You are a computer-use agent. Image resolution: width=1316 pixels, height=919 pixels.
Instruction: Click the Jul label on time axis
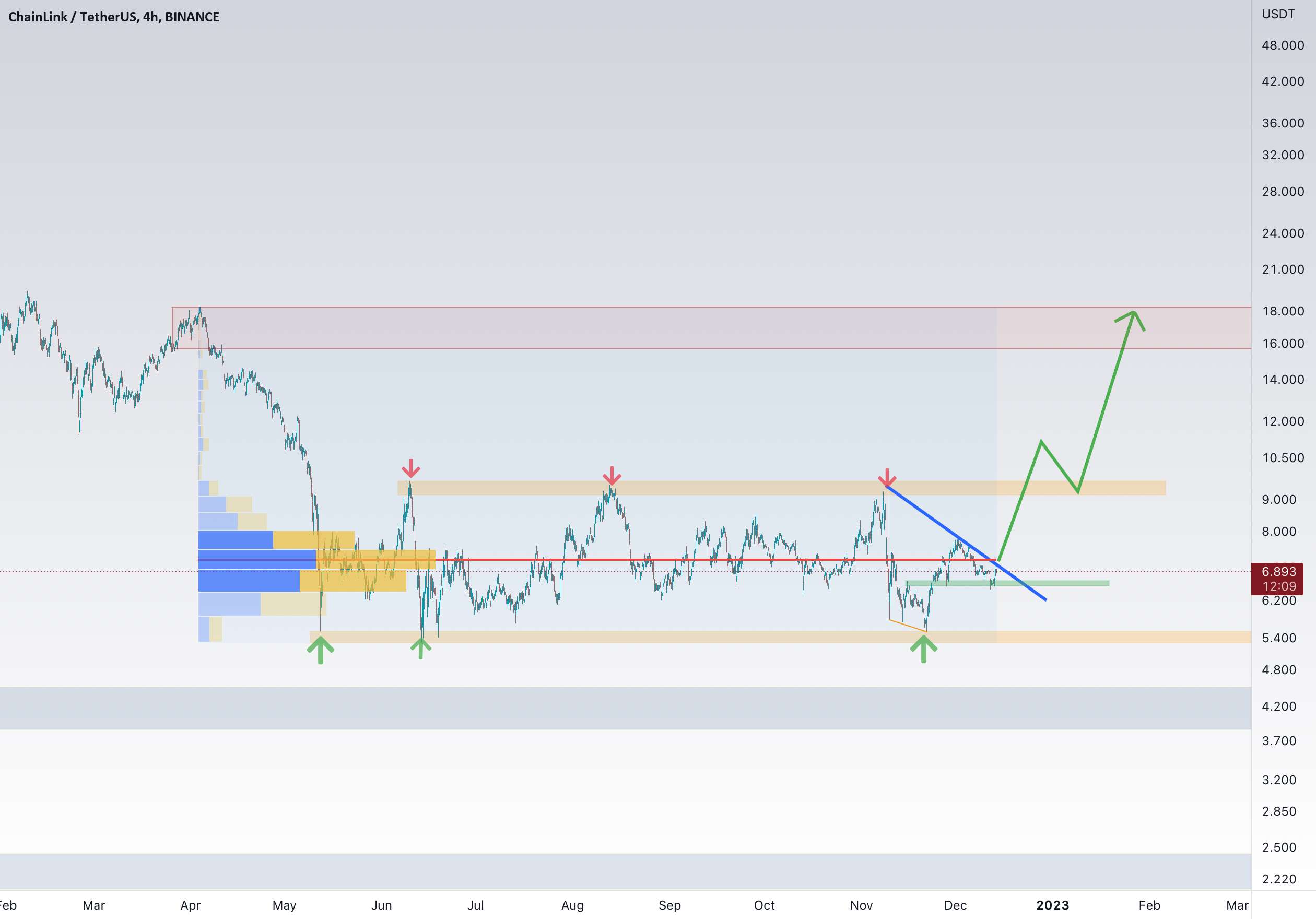point(475,905)
